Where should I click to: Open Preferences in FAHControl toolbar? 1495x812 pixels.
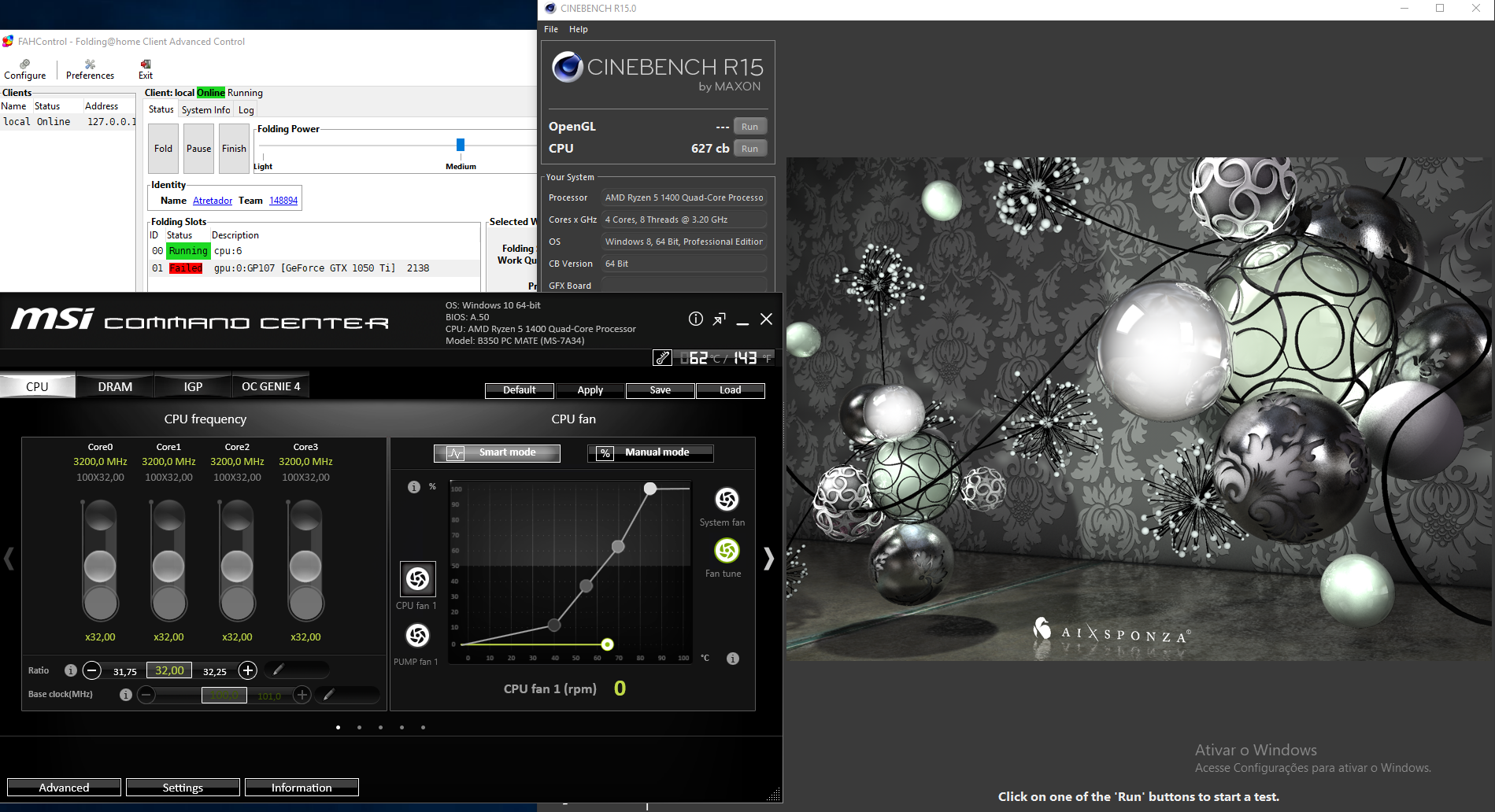coord(90,69)
